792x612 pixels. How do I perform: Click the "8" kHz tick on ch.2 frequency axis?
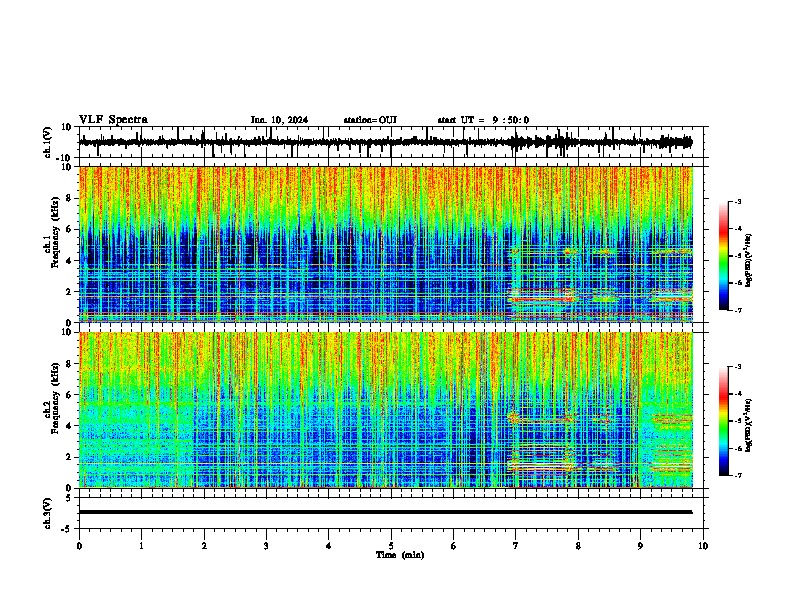(x=70, y=364)
